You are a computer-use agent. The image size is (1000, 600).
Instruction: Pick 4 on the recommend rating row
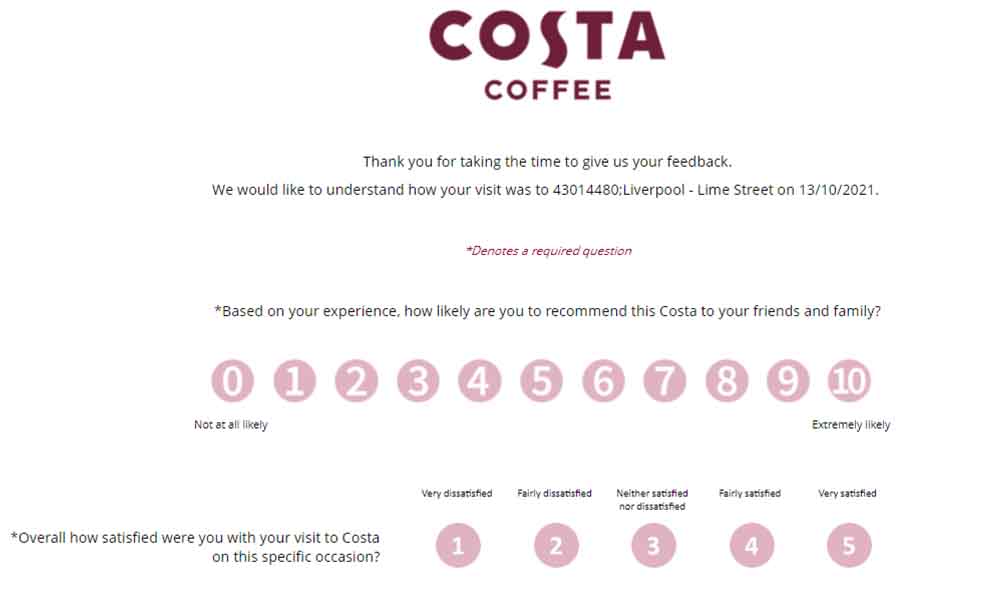pyautogui.click(x=479, y=381)
